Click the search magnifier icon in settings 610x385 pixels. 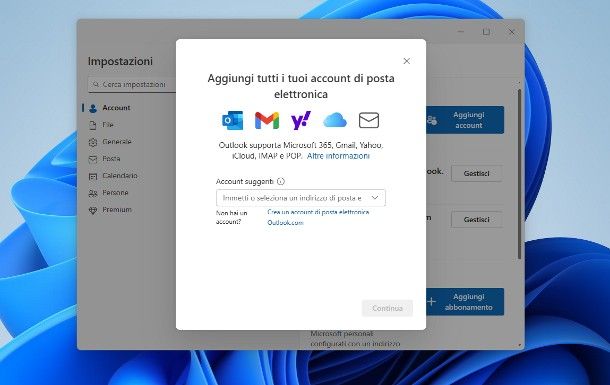(96, 84)
